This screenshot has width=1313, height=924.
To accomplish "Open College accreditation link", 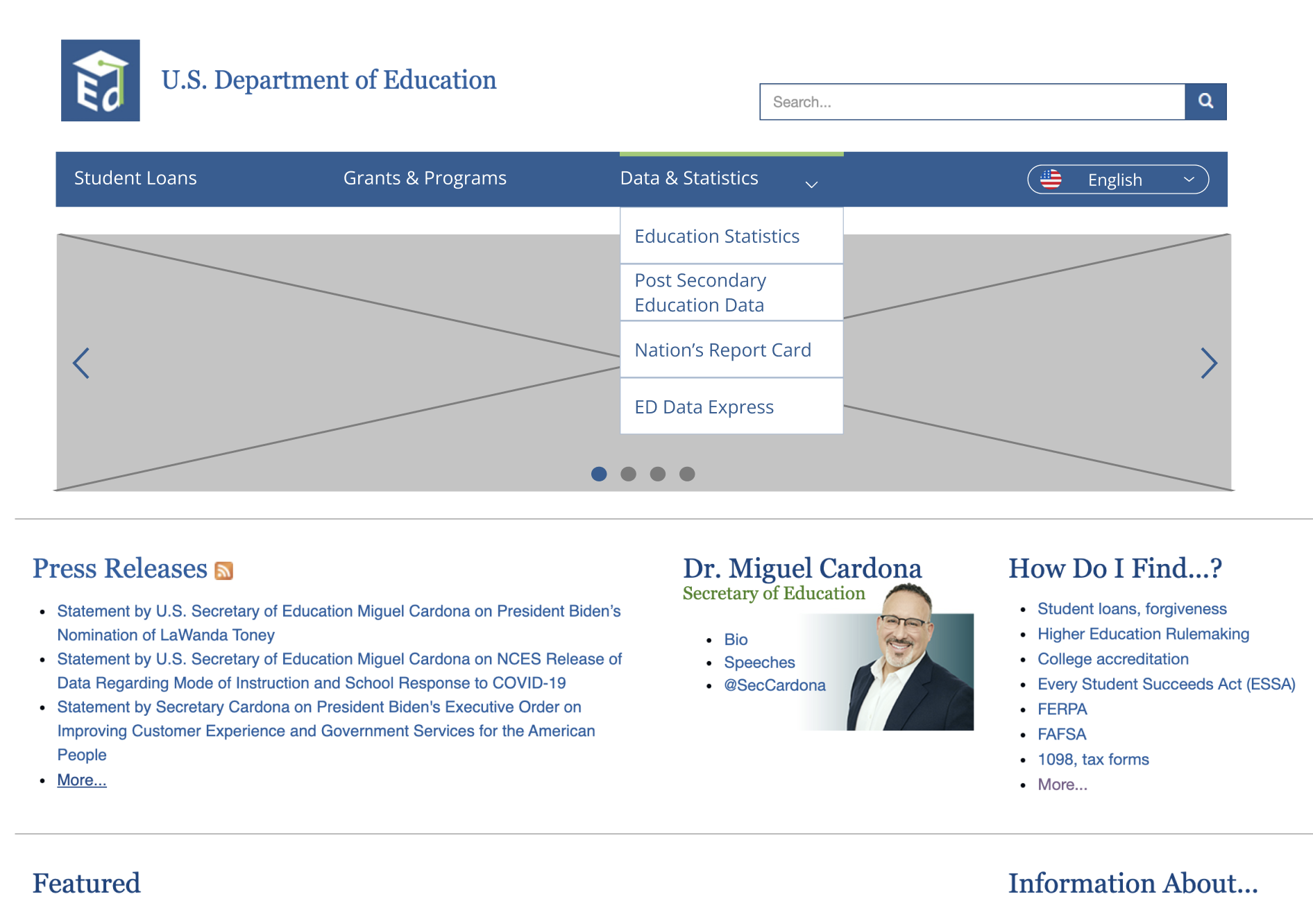I will pyautogui.click(x=1112, y=659).
